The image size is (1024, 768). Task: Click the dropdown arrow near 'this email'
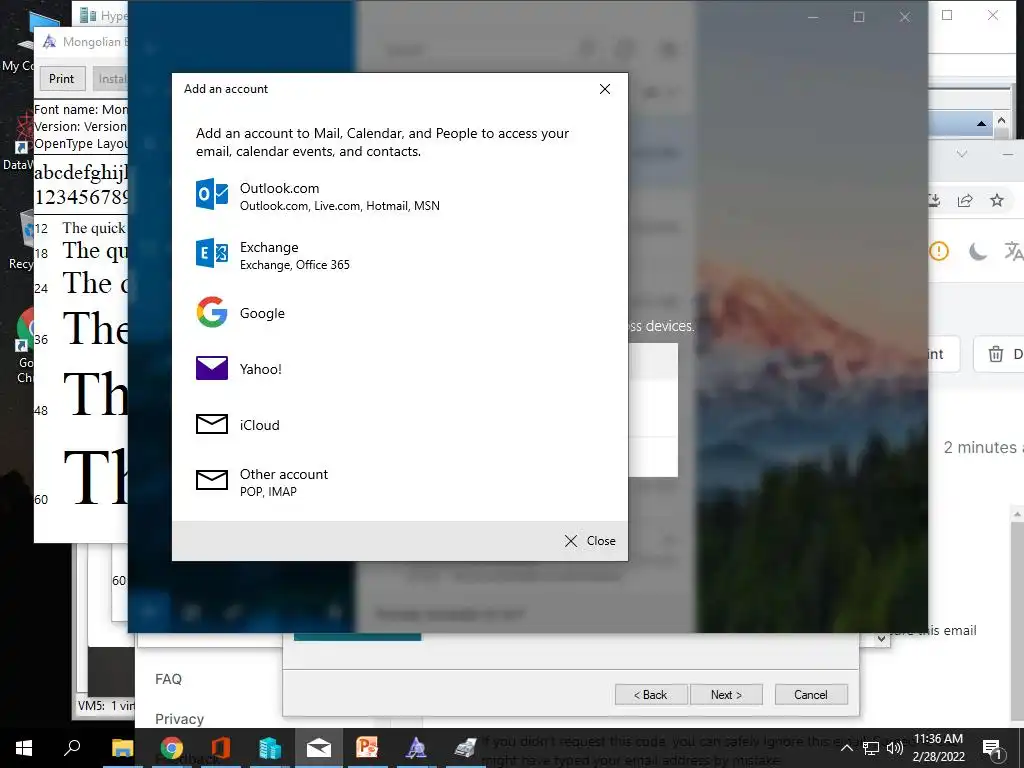882,639
